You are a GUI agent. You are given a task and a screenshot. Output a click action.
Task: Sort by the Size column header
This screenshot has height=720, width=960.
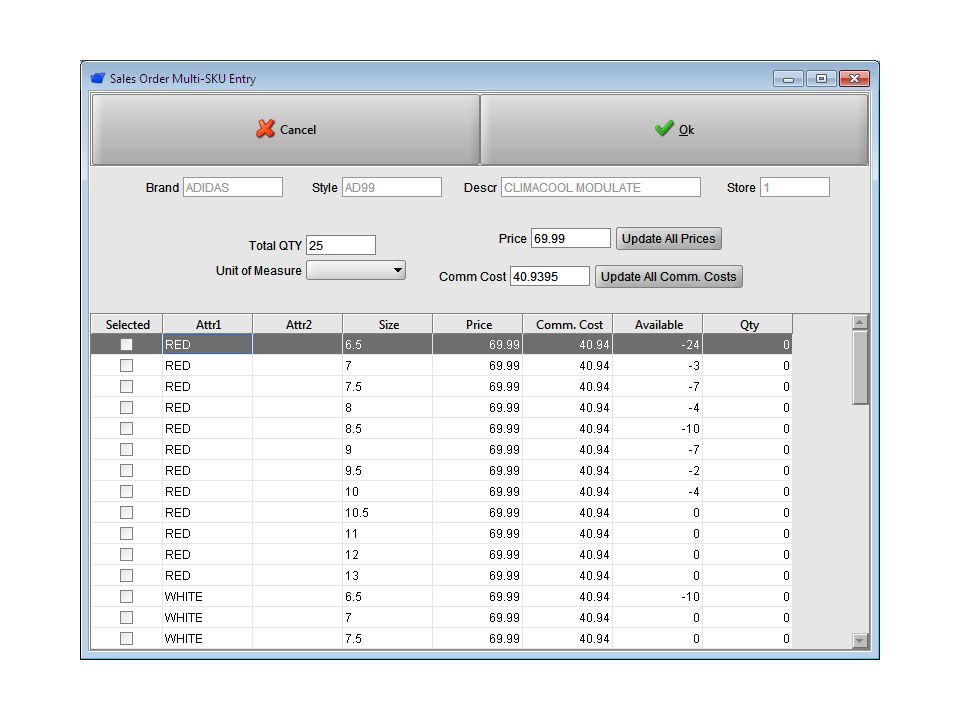pyautogui.click(x=388, y=324)
